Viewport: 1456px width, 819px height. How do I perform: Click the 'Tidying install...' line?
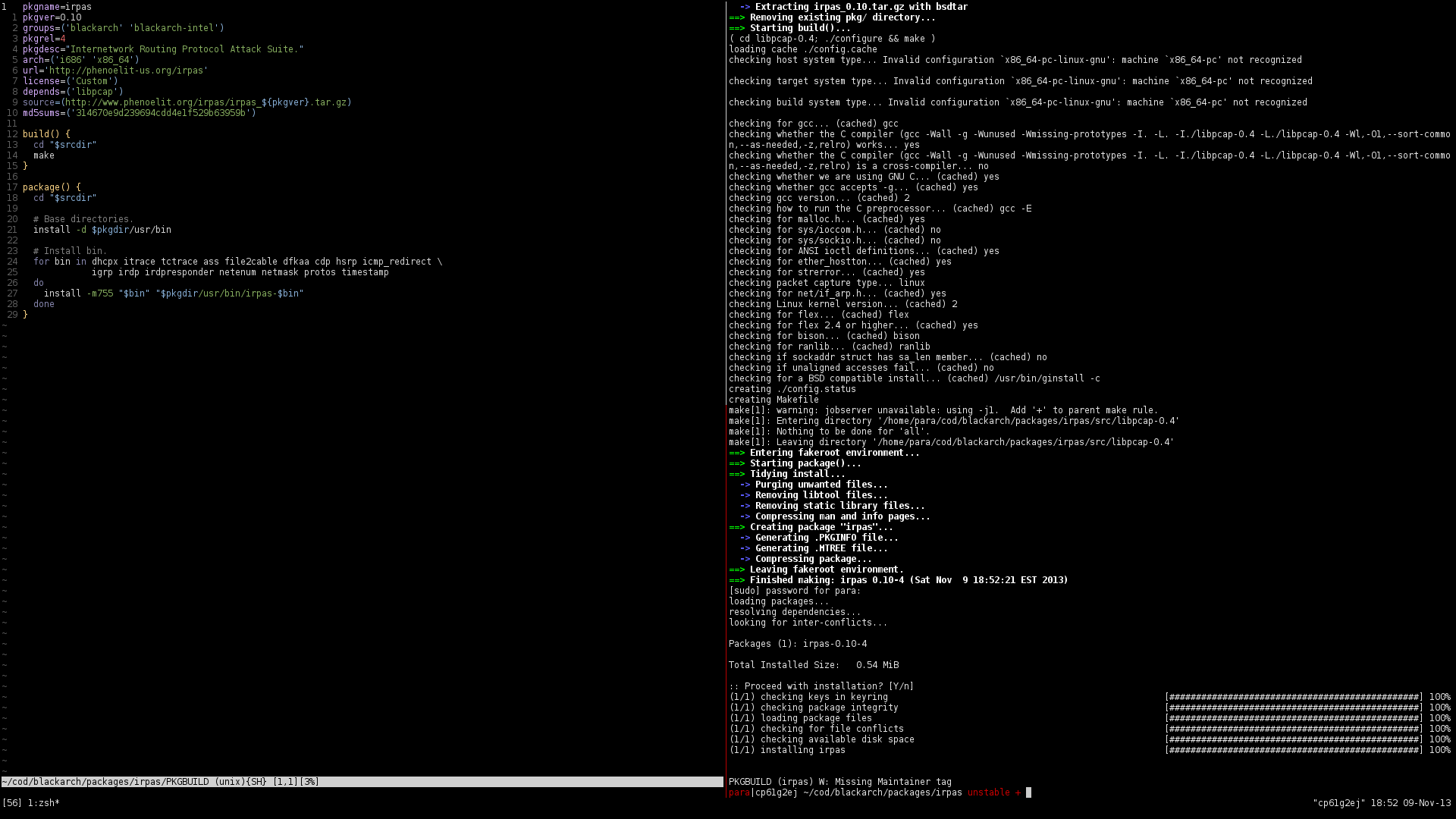click(787, 474)
